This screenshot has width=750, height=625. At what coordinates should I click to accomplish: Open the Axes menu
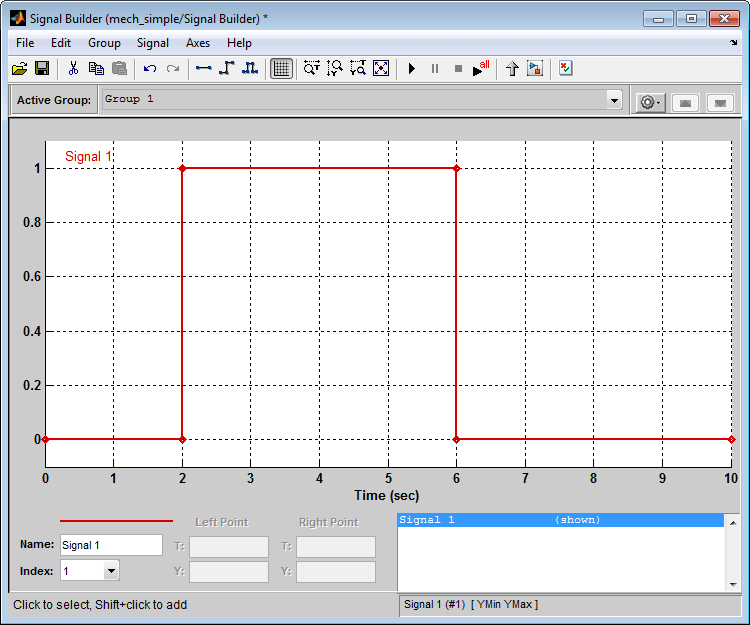tap(198, 43)
